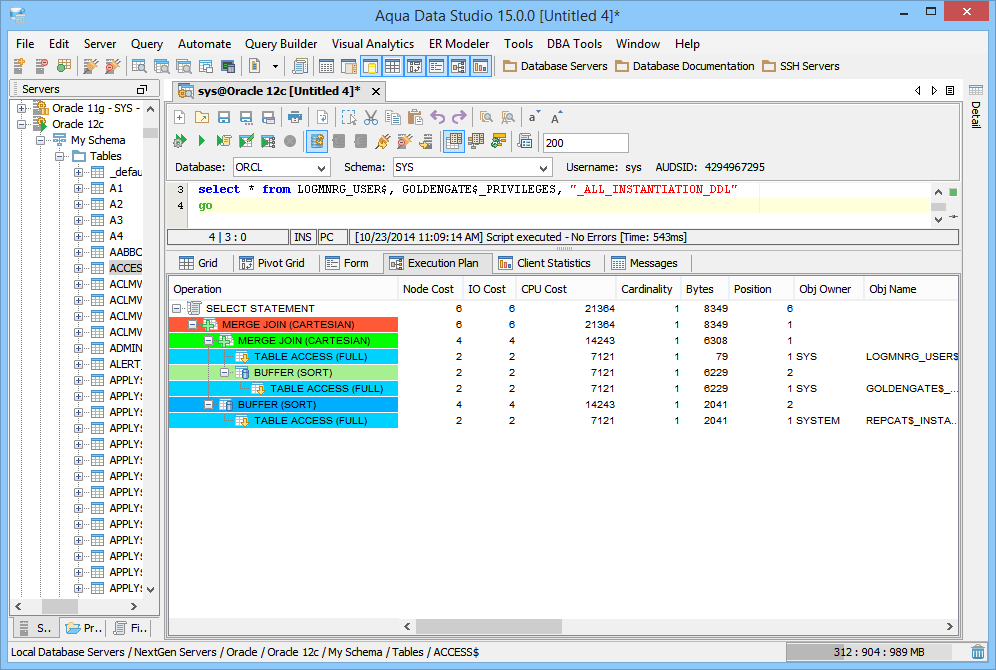Open the new document dropdown arrow in main toolbar
996x670 pixels.
[x=275, y=66]
